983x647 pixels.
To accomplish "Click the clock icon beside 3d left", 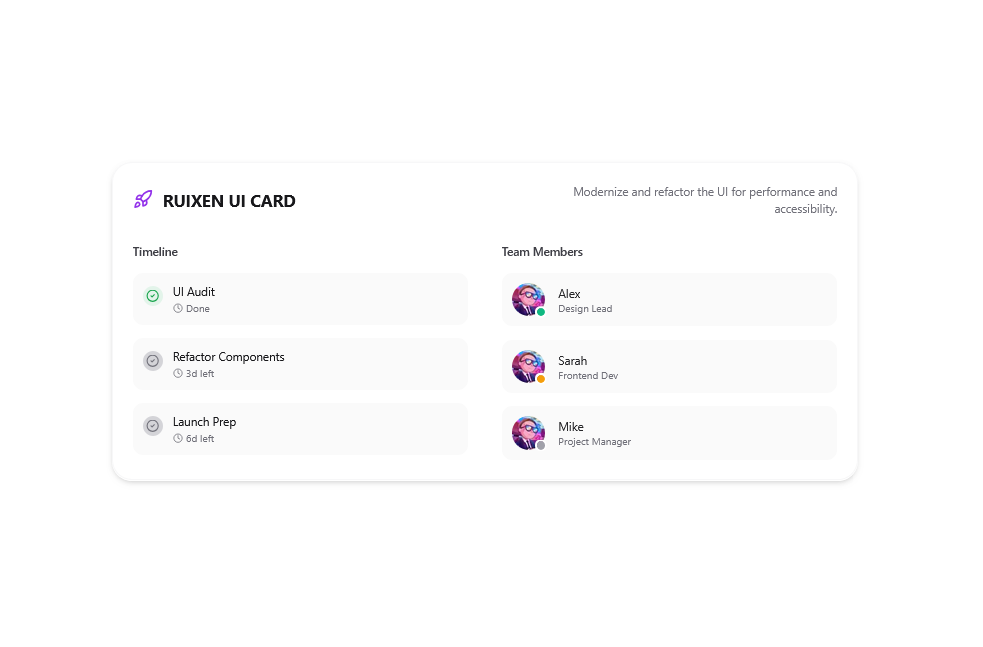I will (178, 374).
